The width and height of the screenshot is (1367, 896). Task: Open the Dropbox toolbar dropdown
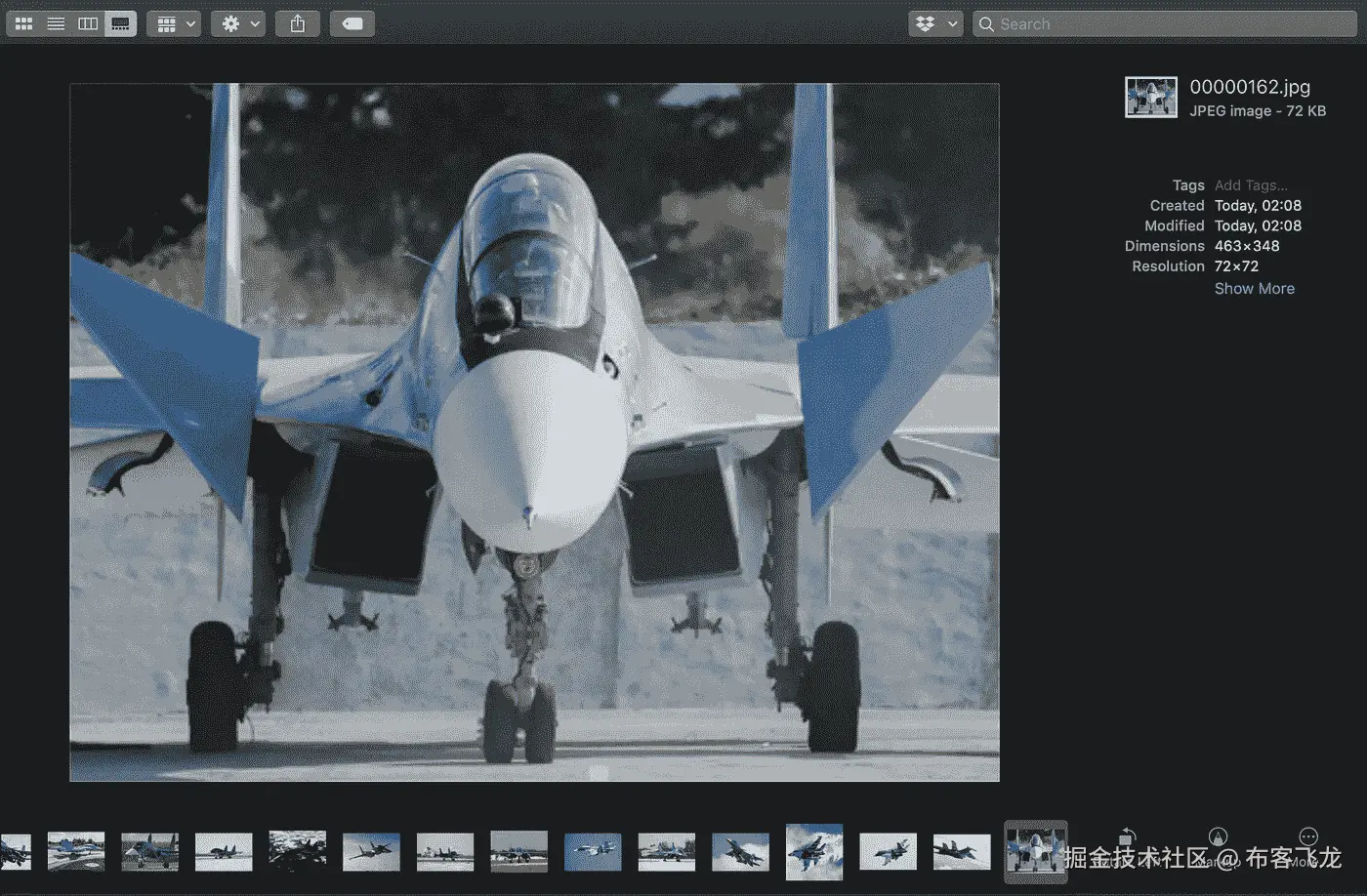click(935, 23)
